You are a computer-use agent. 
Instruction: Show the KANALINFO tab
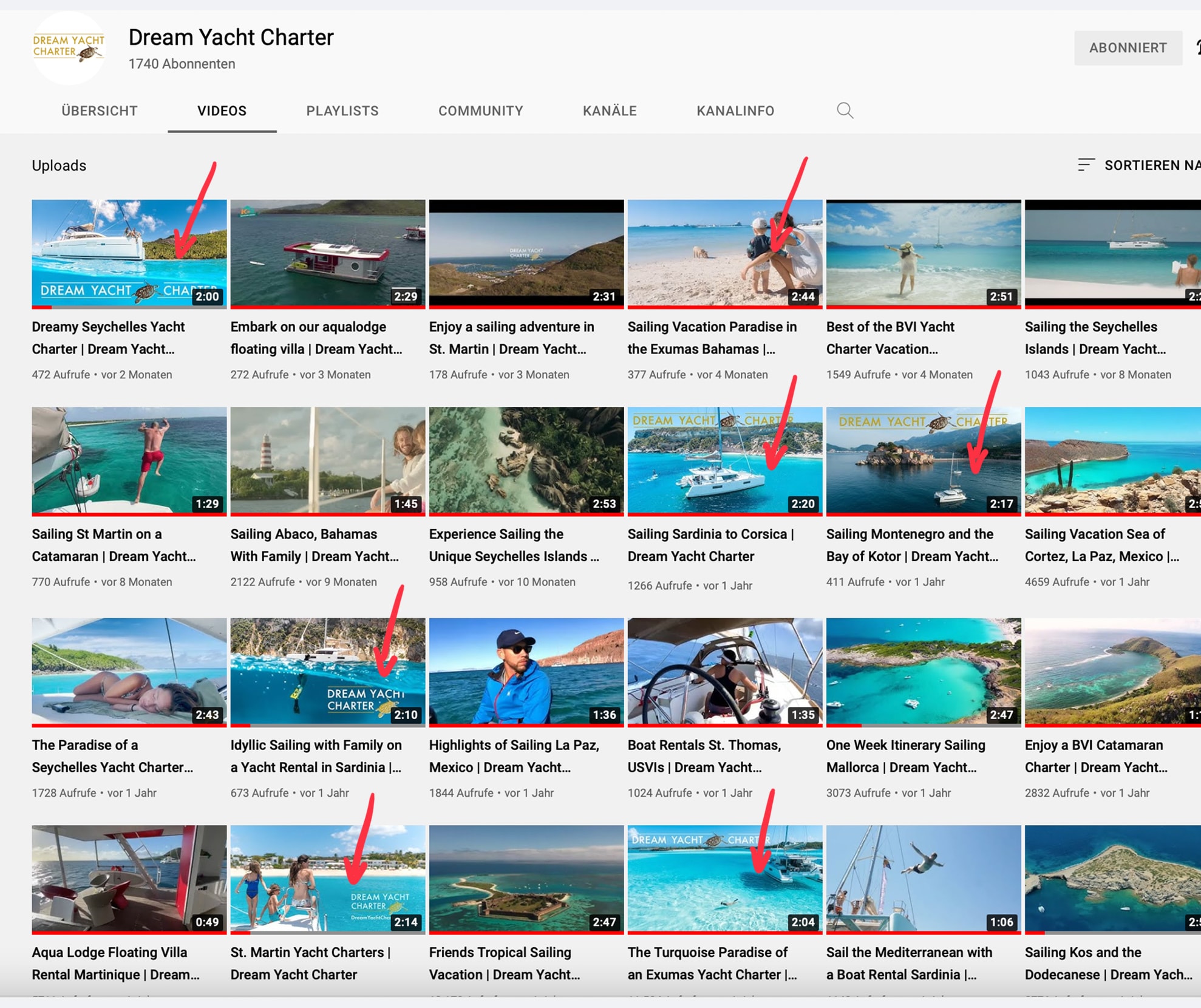pos(735,111)
